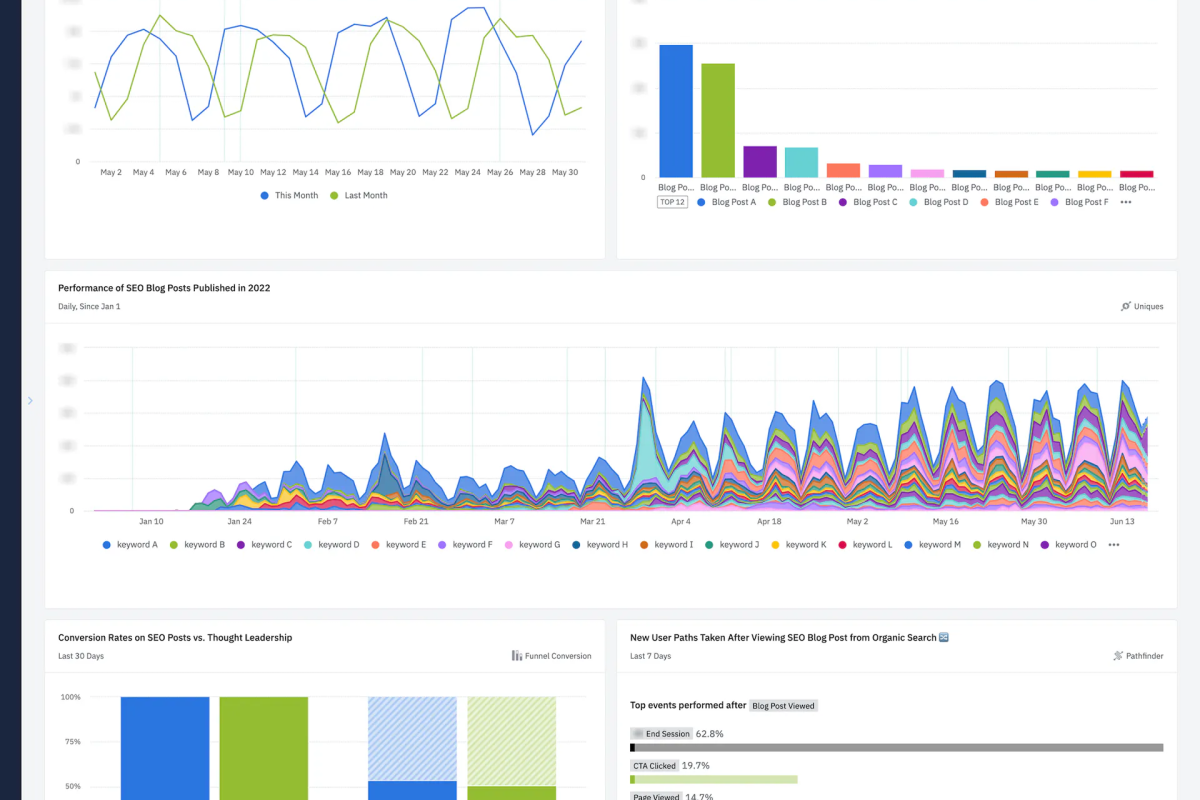Click the green hatched funnel bar
1200x800 pixels.
[511, 741]
